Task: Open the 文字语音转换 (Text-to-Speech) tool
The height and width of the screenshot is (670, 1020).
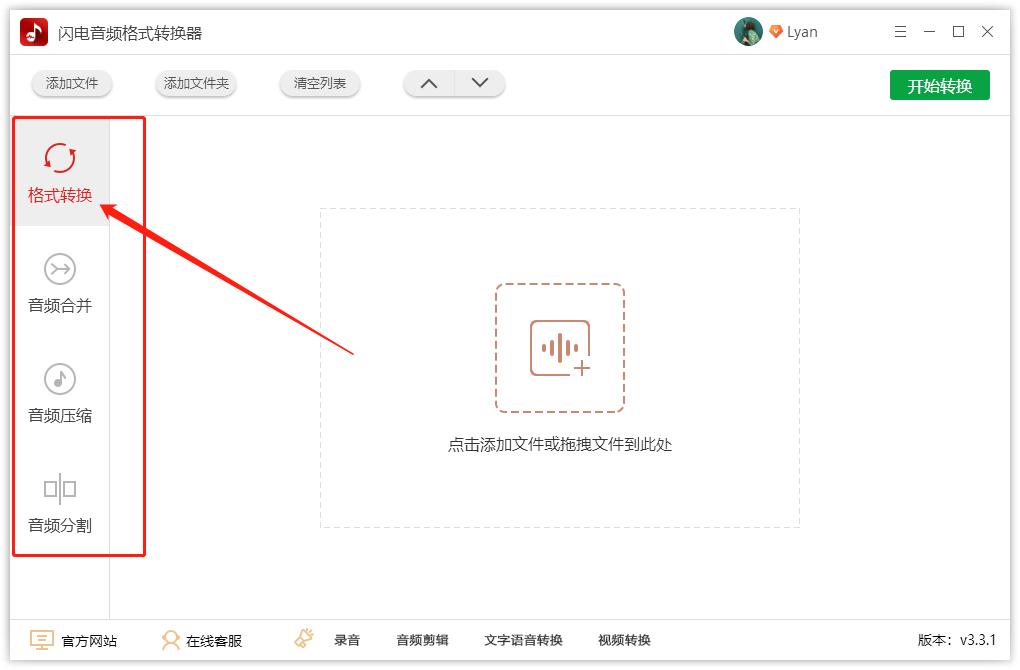Action: click(x=524, y=639)
